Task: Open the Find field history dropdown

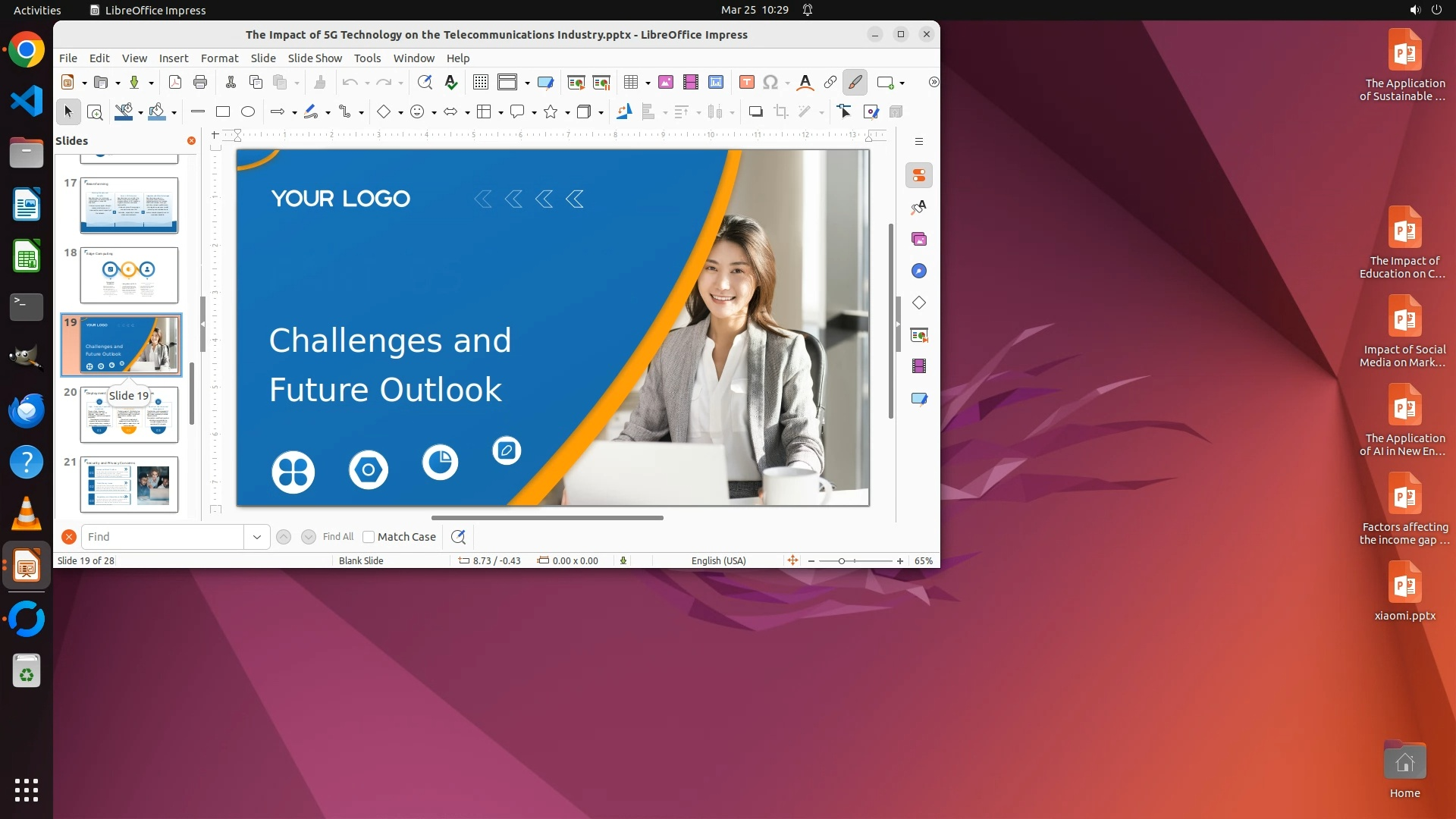Action: [x=257, y=537]
